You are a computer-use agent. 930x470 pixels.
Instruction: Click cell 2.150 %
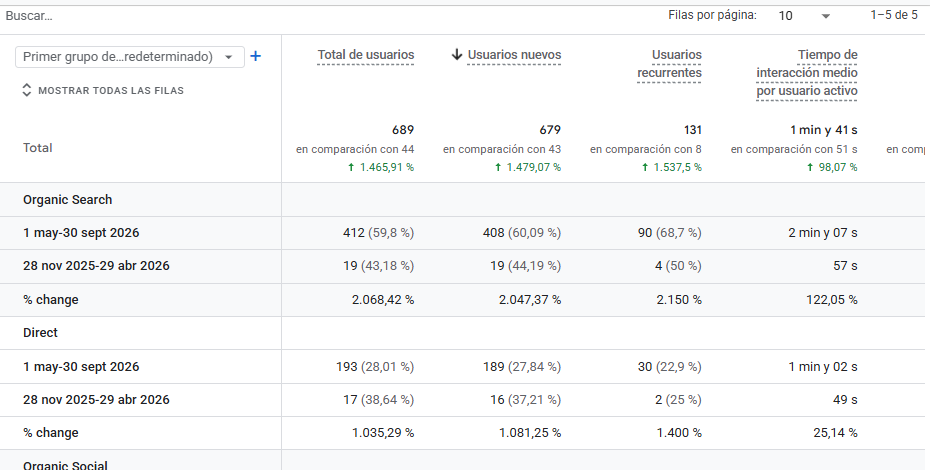pyautogui.click(x=679, y=300)
